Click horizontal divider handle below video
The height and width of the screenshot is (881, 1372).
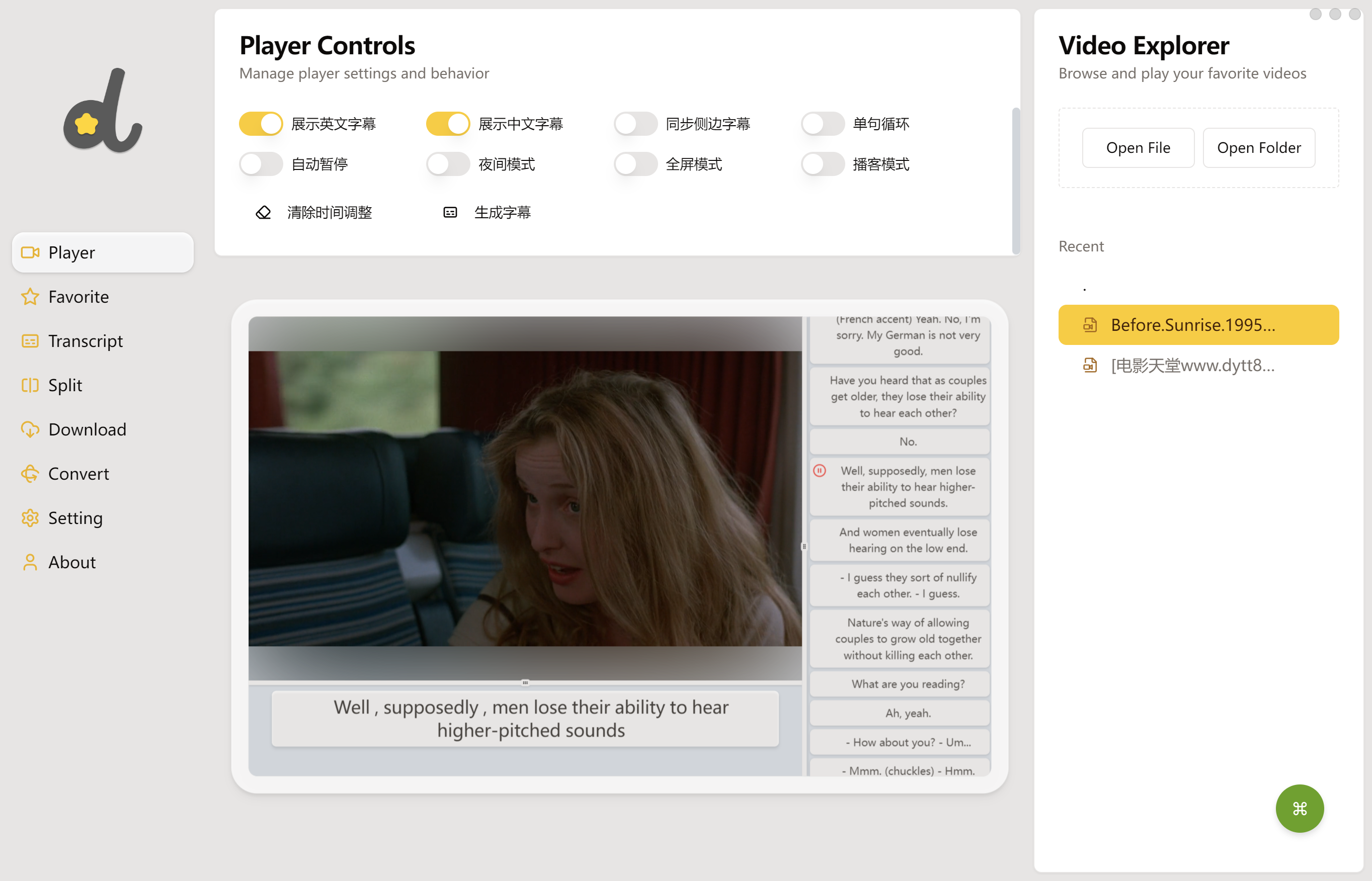pyautogui.click(x=525, y=682)
